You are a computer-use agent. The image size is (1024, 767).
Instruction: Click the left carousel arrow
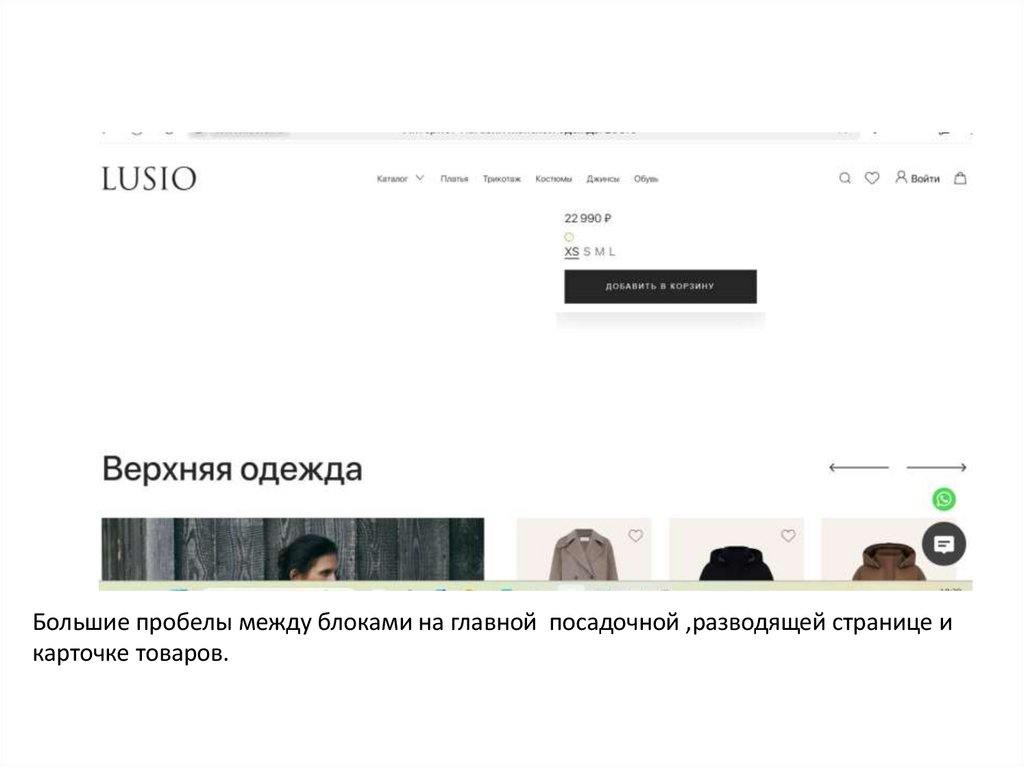(x=858, y=467)
